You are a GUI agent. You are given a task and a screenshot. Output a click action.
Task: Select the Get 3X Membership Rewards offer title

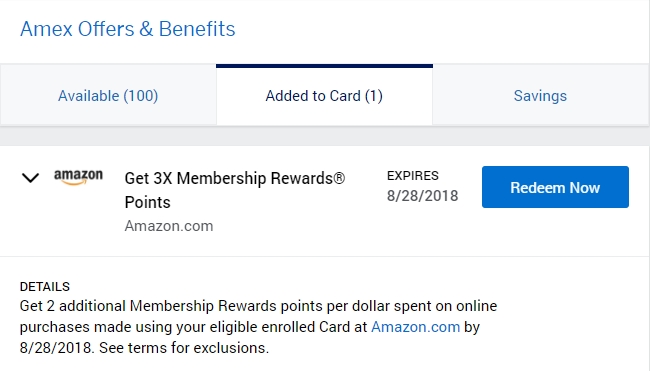235,190
